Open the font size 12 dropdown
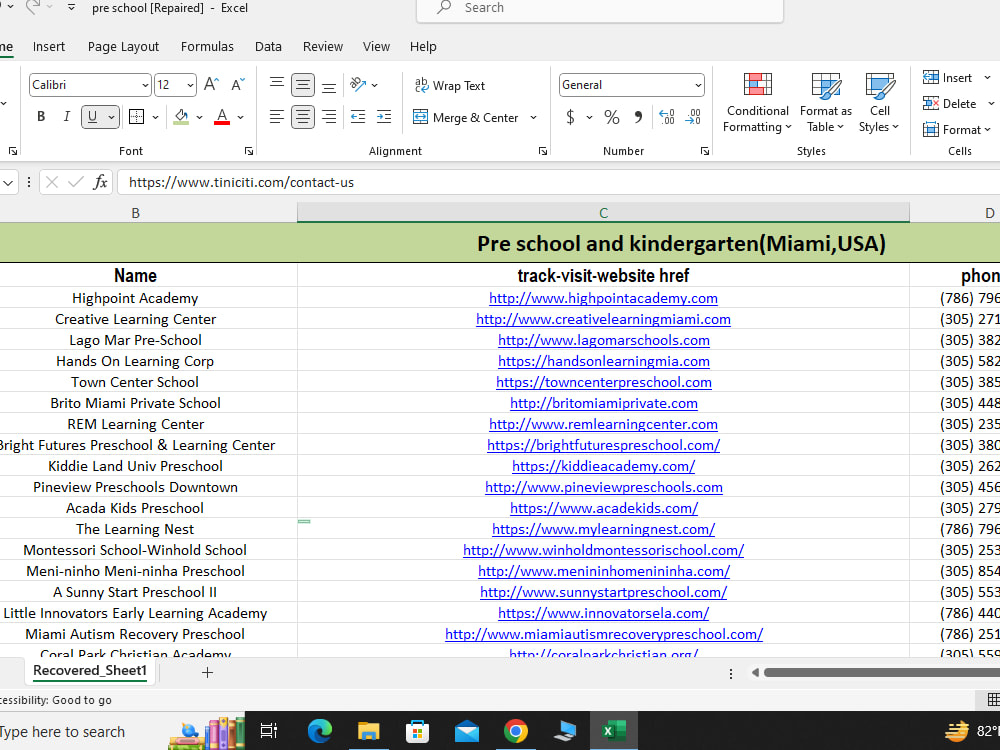Image resolution: width=1000 pixels, height=750 pixels. [x=191, y=85]
